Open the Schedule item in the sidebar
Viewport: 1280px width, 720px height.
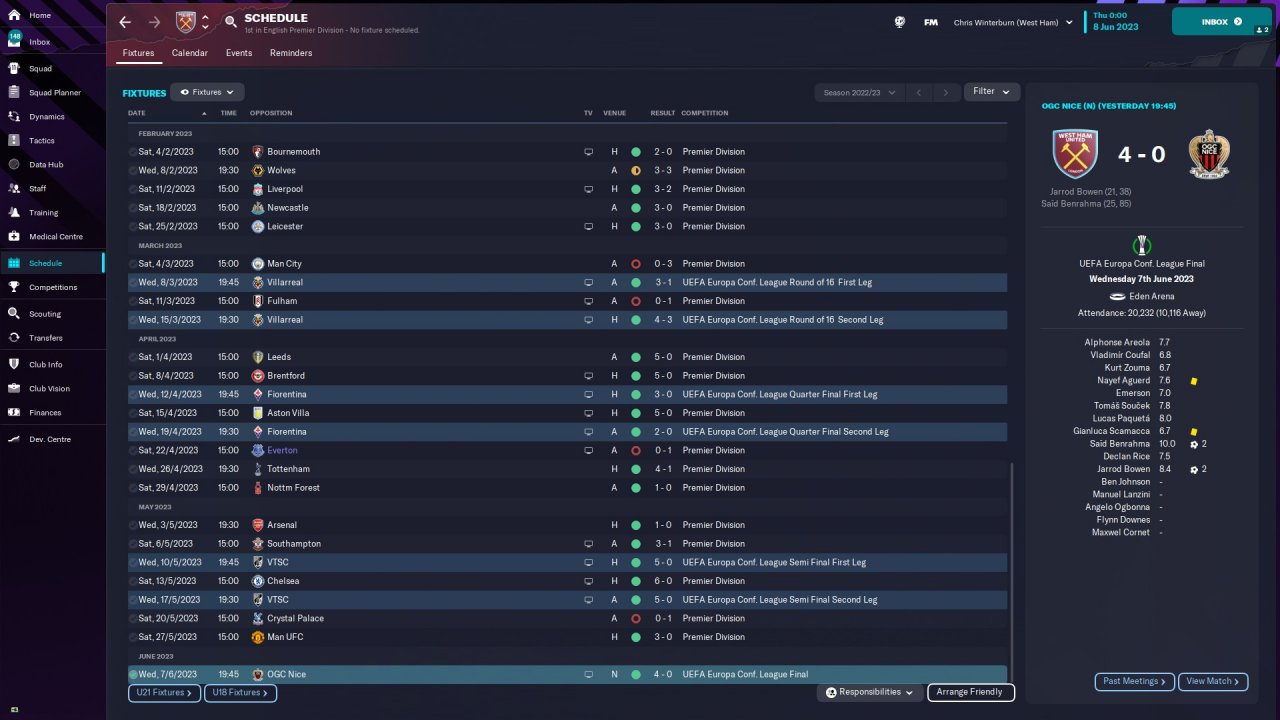tap(52, 263)
